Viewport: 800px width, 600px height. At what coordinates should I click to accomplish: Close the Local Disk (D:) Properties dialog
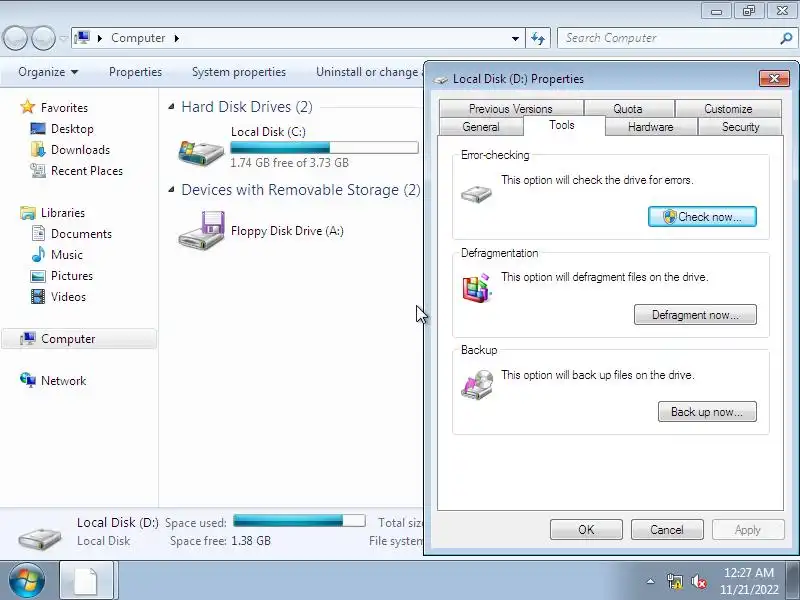[774, 79]
